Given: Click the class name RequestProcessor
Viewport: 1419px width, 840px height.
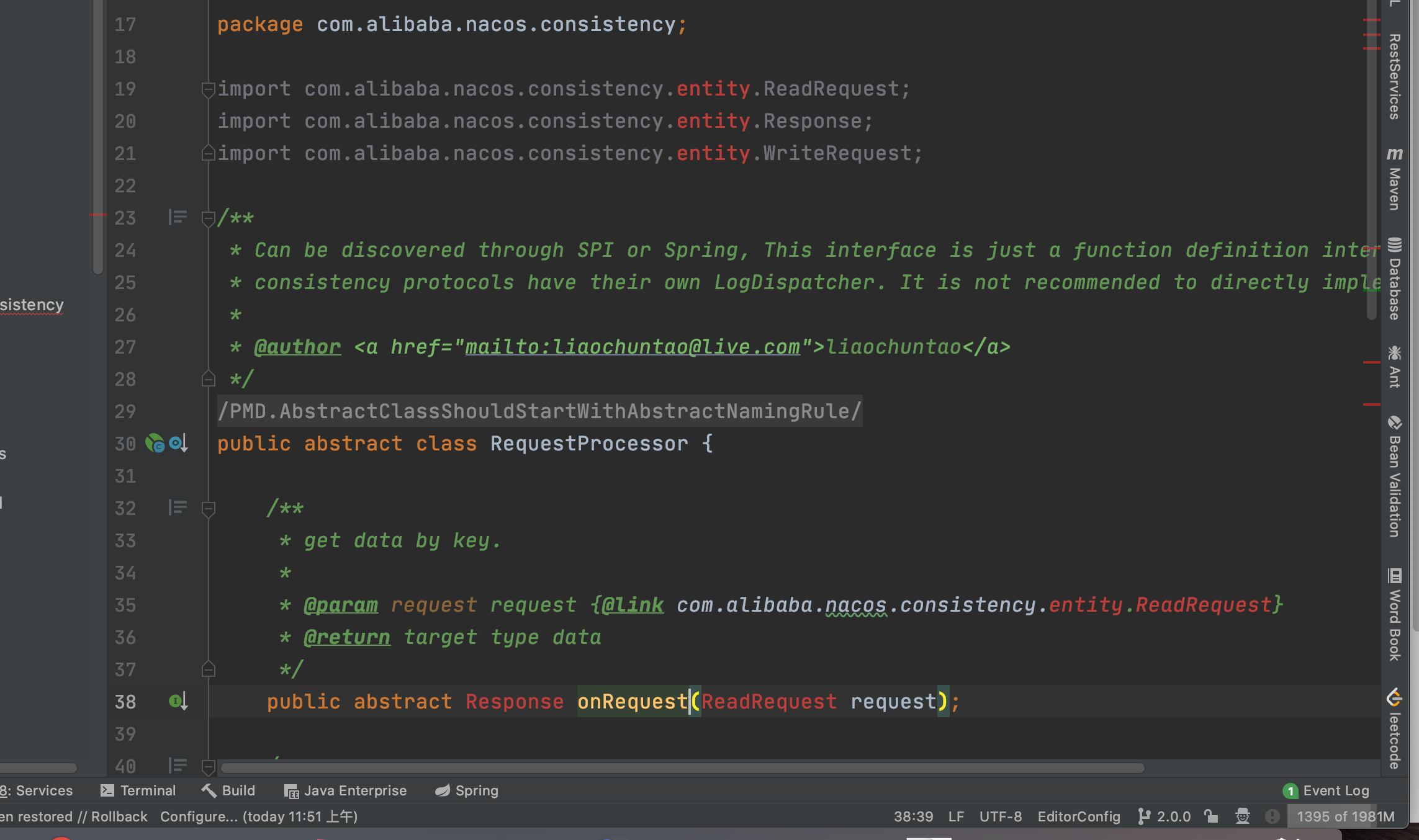Looking at the screenshot, I should [589, 443].
